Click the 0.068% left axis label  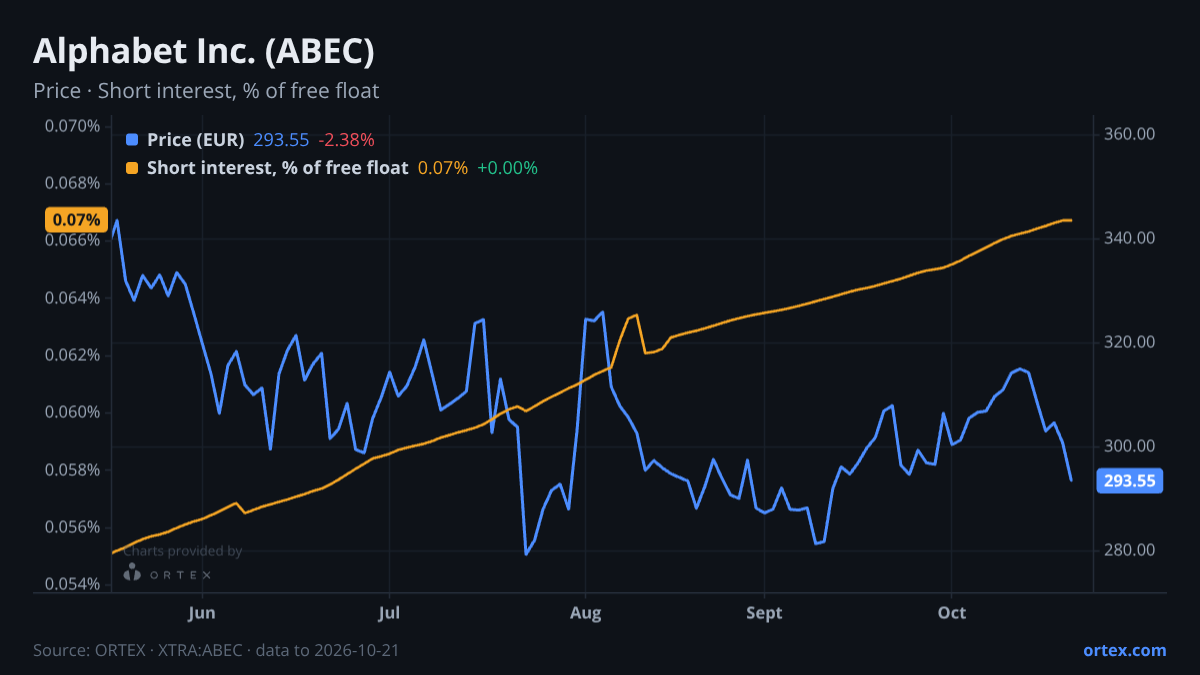tap(72, 183)
